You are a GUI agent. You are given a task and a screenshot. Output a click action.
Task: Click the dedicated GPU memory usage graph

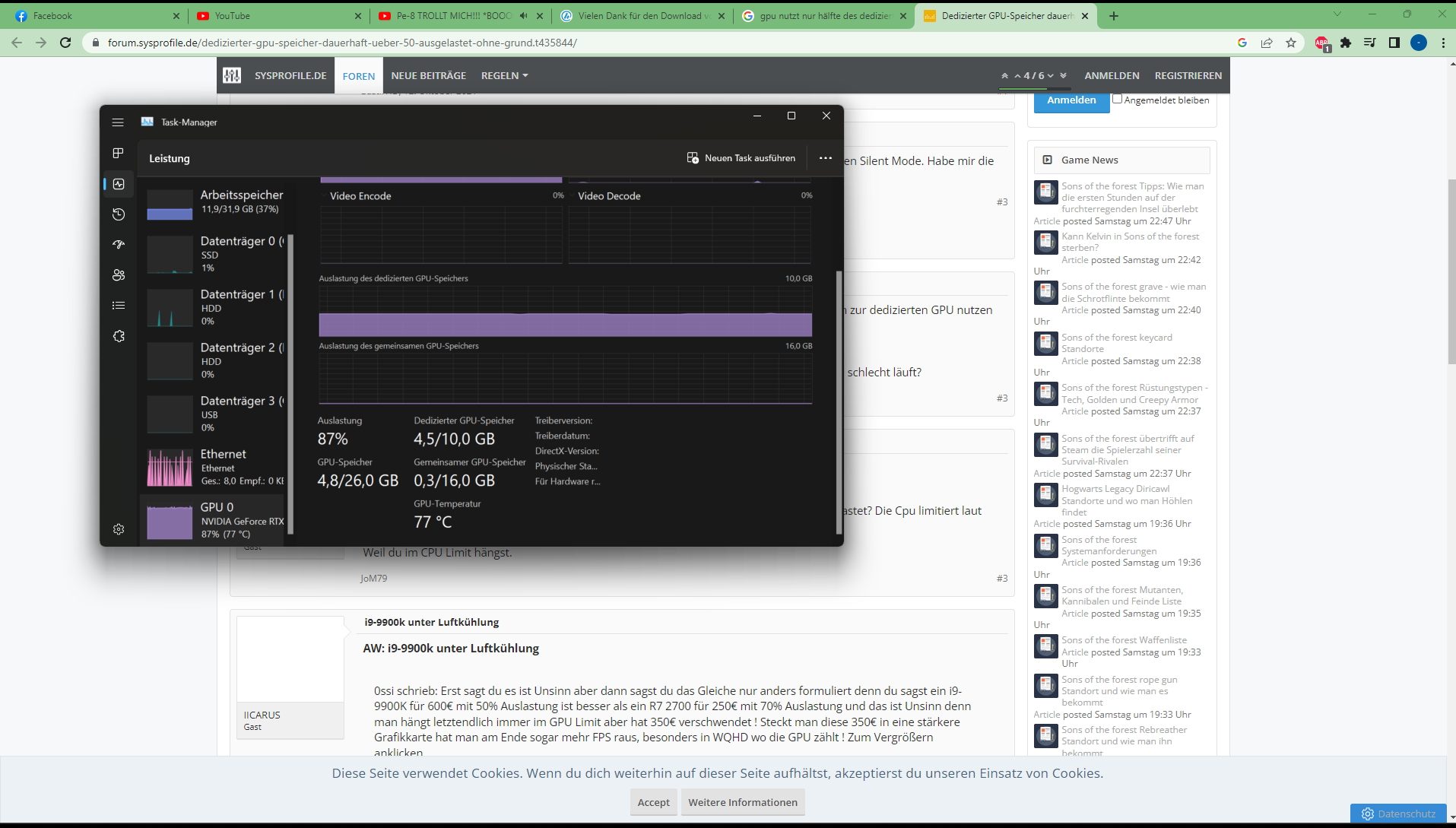566,311
